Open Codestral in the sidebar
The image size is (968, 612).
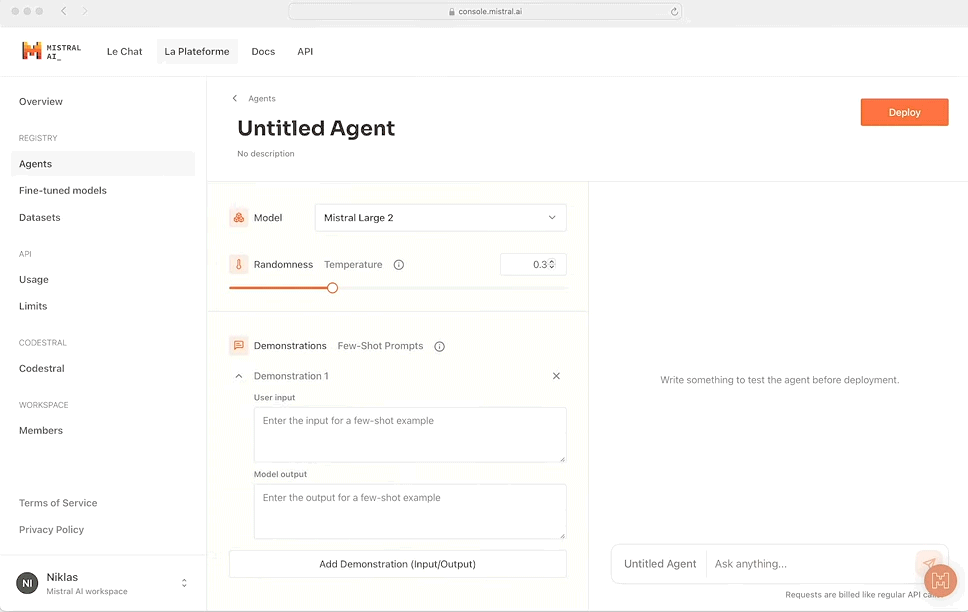coord(41,368)
